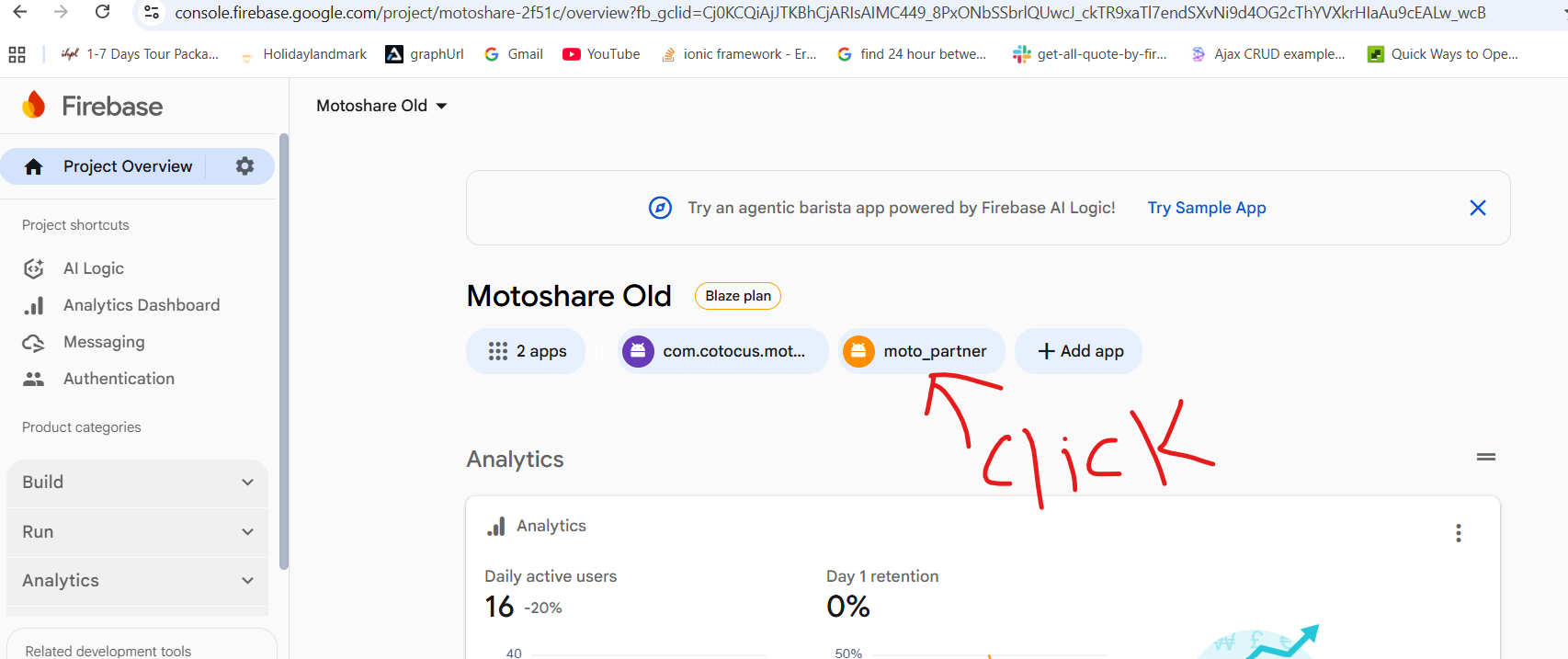
Task: Click the sidebar vertical scrollbar
Action: (x=284, y=351)
